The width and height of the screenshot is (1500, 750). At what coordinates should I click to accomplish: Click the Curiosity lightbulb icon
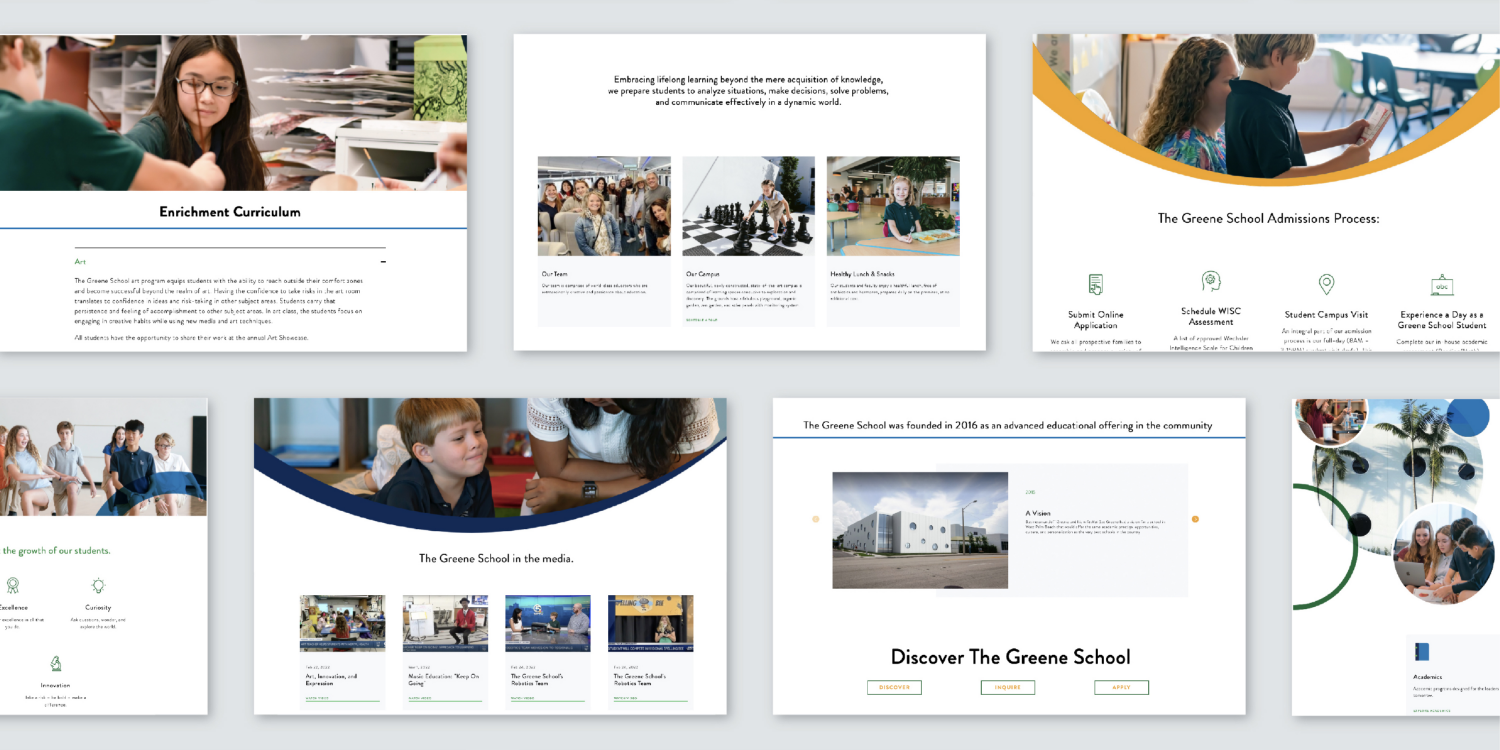[x=98, y=585]
